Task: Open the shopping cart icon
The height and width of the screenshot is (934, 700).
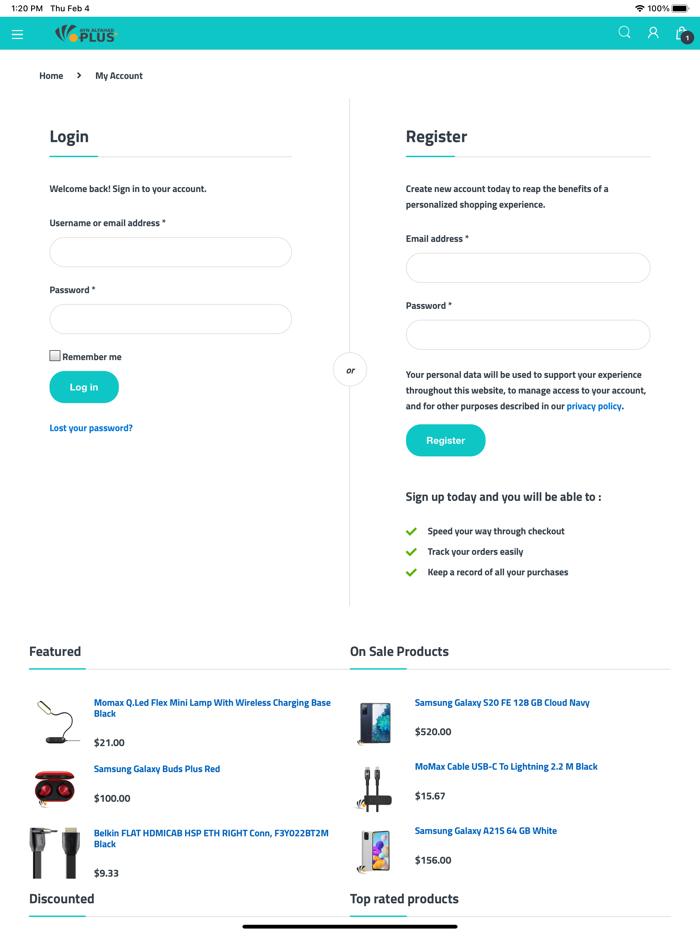Action: click(x=683, y=34)
